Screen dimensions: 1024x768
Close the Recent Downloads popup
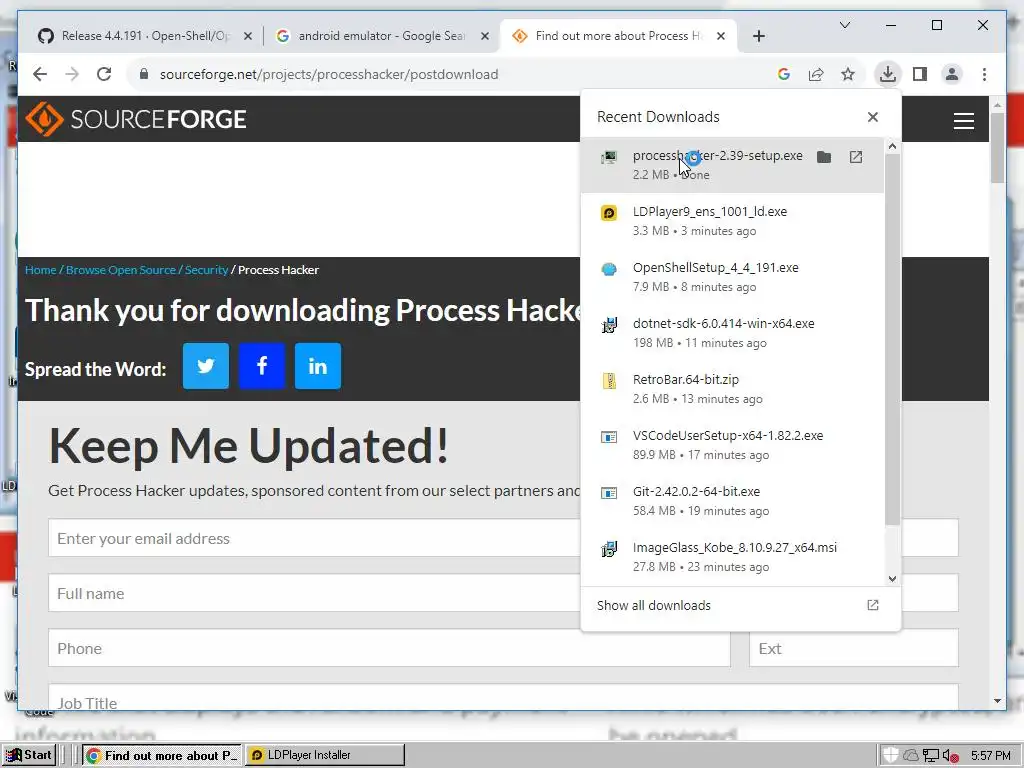coord(872,117)
